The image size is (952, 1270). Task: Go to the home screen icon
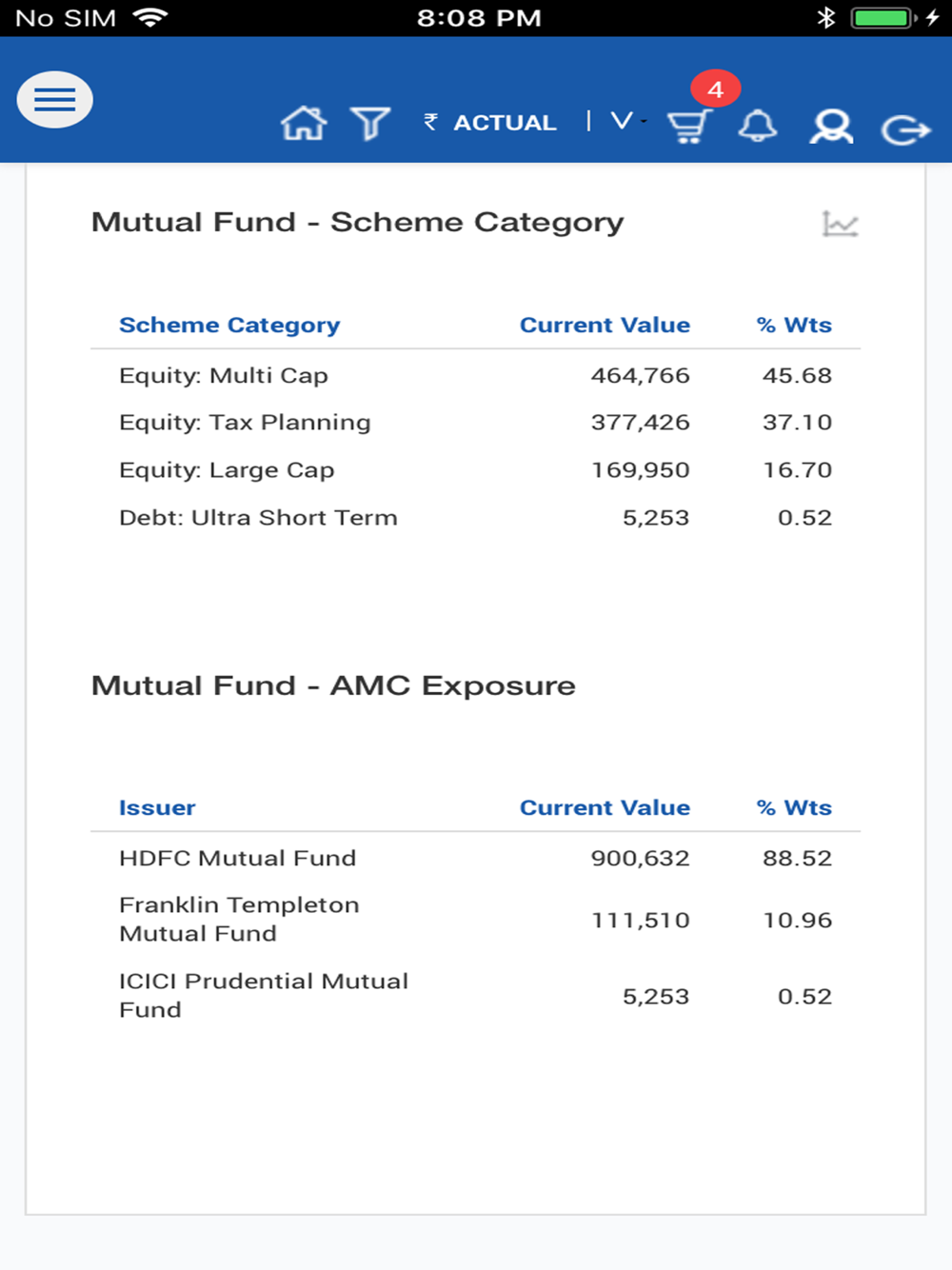304,124
